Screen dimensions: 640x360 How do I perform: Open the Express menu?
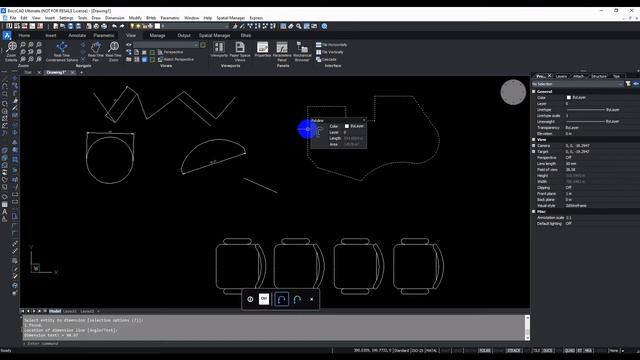tap(256, 18)
